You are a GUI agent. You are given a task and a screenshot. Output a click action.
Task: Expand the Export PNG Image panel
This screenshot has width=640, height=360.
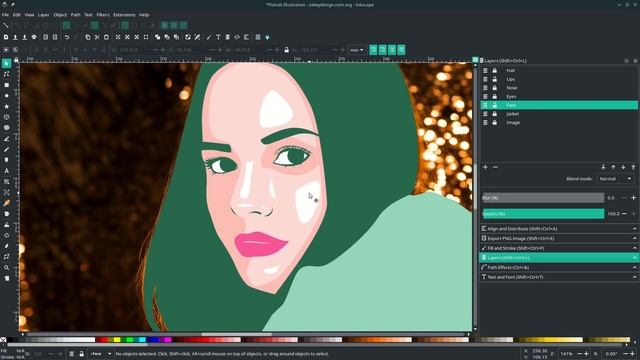(558, 238)
